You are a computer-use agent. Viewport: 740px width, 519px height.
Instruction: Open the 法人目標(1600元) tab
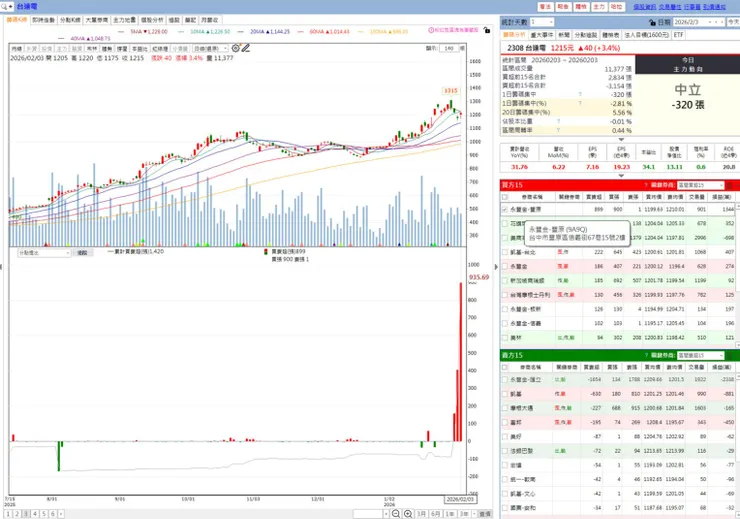[x=647, y=35]
